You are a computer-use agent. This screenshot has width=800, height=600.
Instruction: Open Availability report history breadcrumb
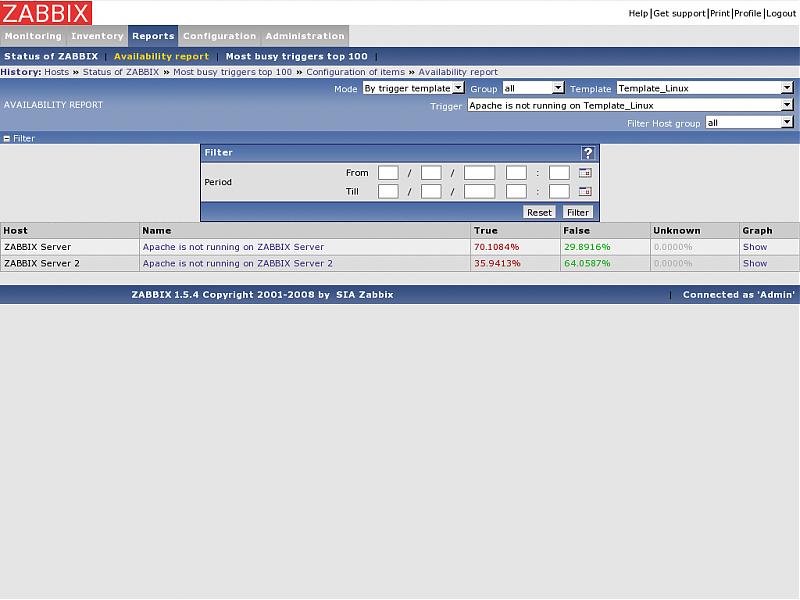click(458, 72)
